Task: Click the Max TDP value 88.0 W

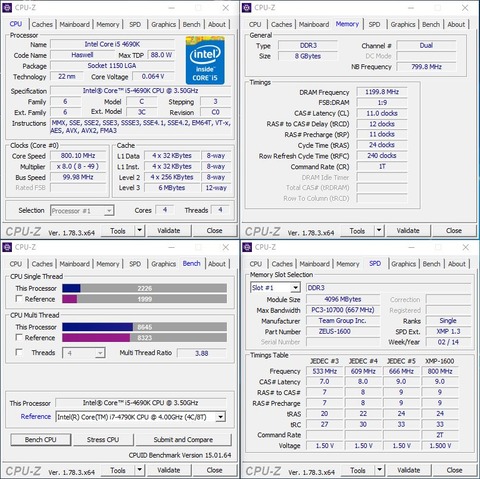Action: click(161, 55)
